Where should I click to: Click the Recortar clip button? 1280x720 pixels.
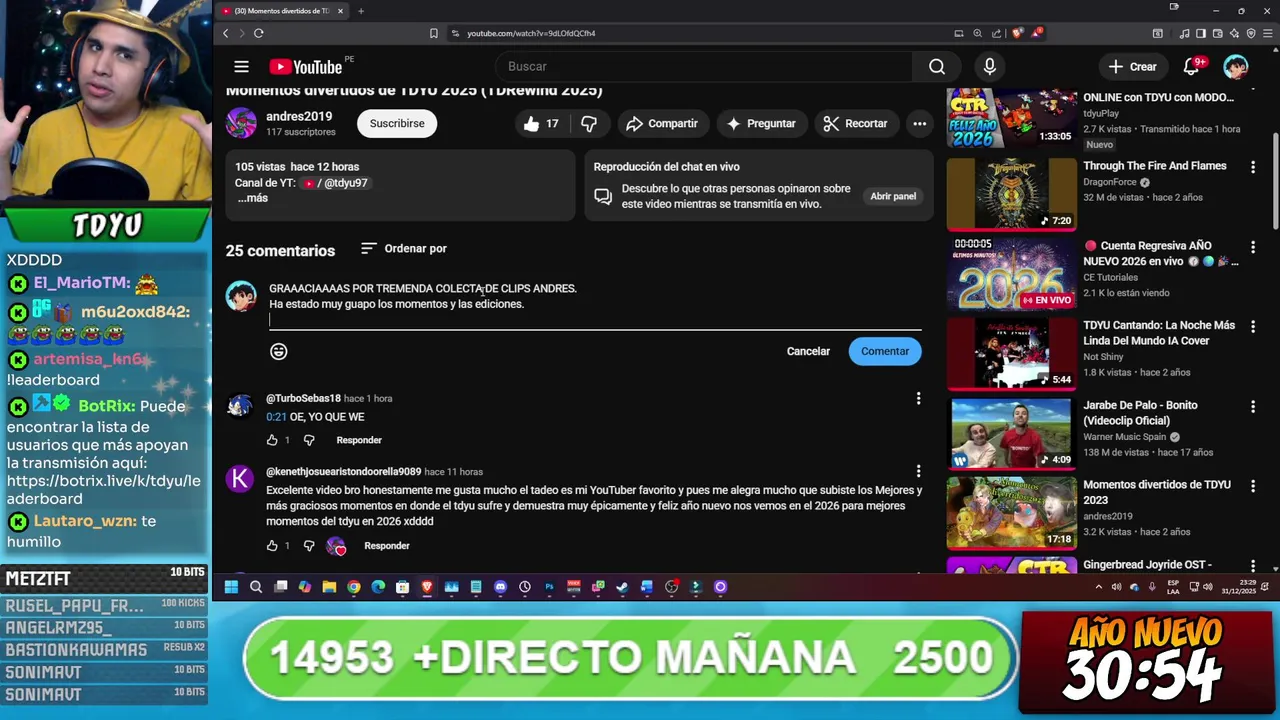[855, 124]
